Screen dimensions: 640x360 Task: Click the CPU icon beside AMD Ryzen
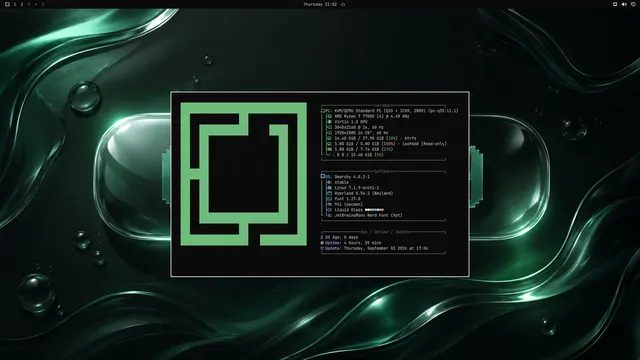329,116
